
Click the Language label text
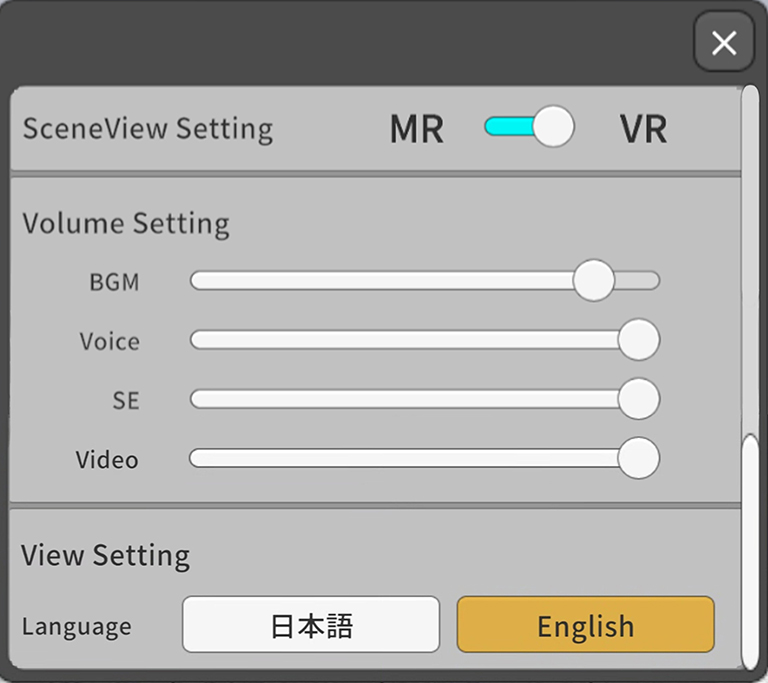pyautogui.click(x=77, y=627)
